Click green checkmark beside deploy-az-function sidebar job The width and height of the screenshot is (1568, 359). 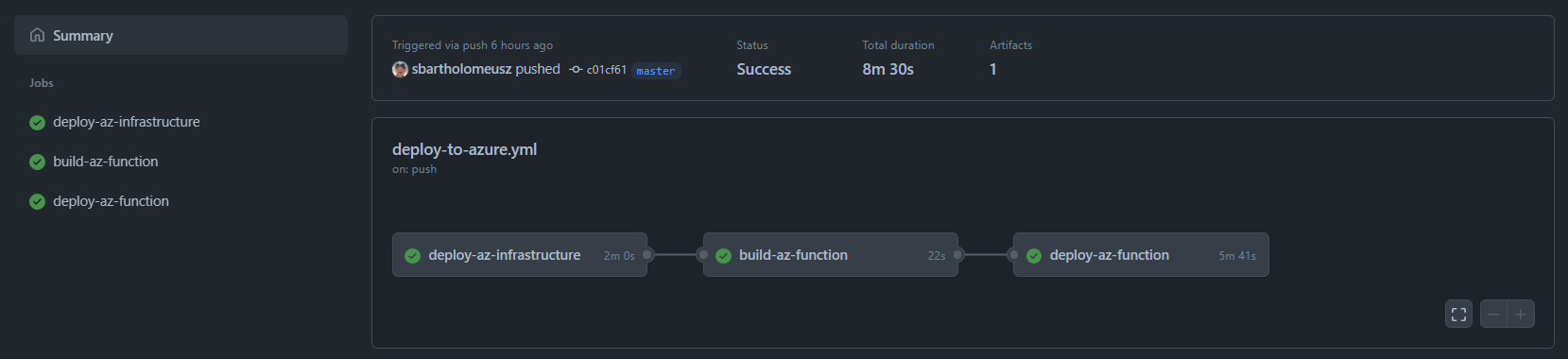[37, 201]
